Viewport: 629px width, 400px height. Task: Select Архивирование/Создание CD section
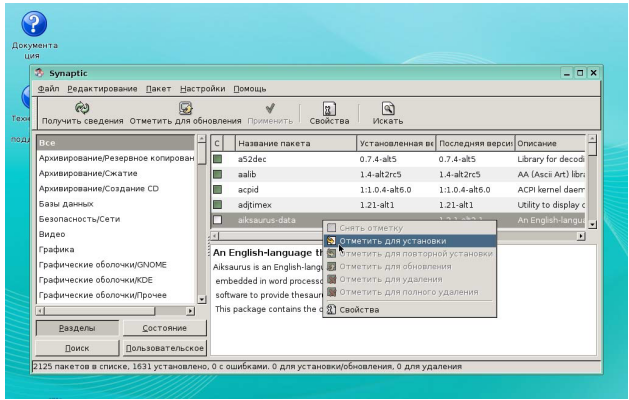pyautogui.click(x=116, y=189)
